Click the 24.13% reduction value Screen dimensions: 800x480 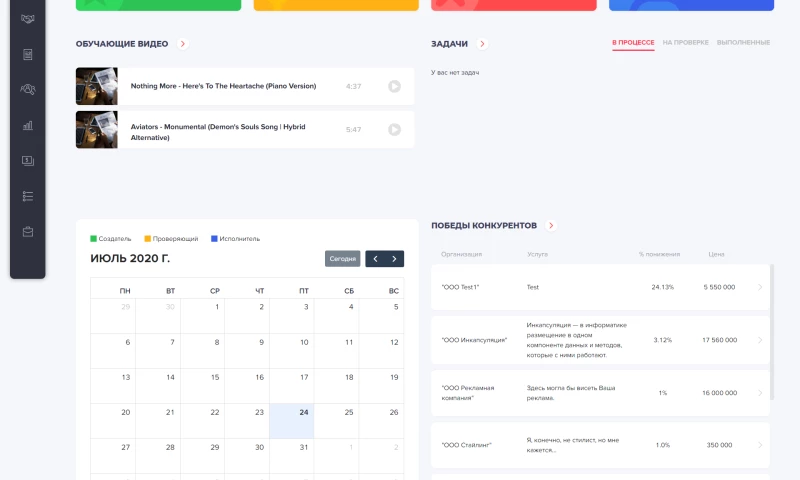tap(662, 287)
